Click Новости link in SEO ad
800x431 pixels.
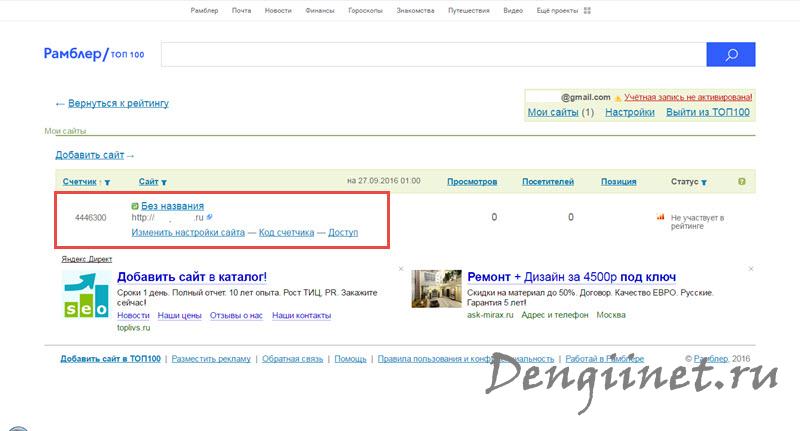tap(133, 316)
